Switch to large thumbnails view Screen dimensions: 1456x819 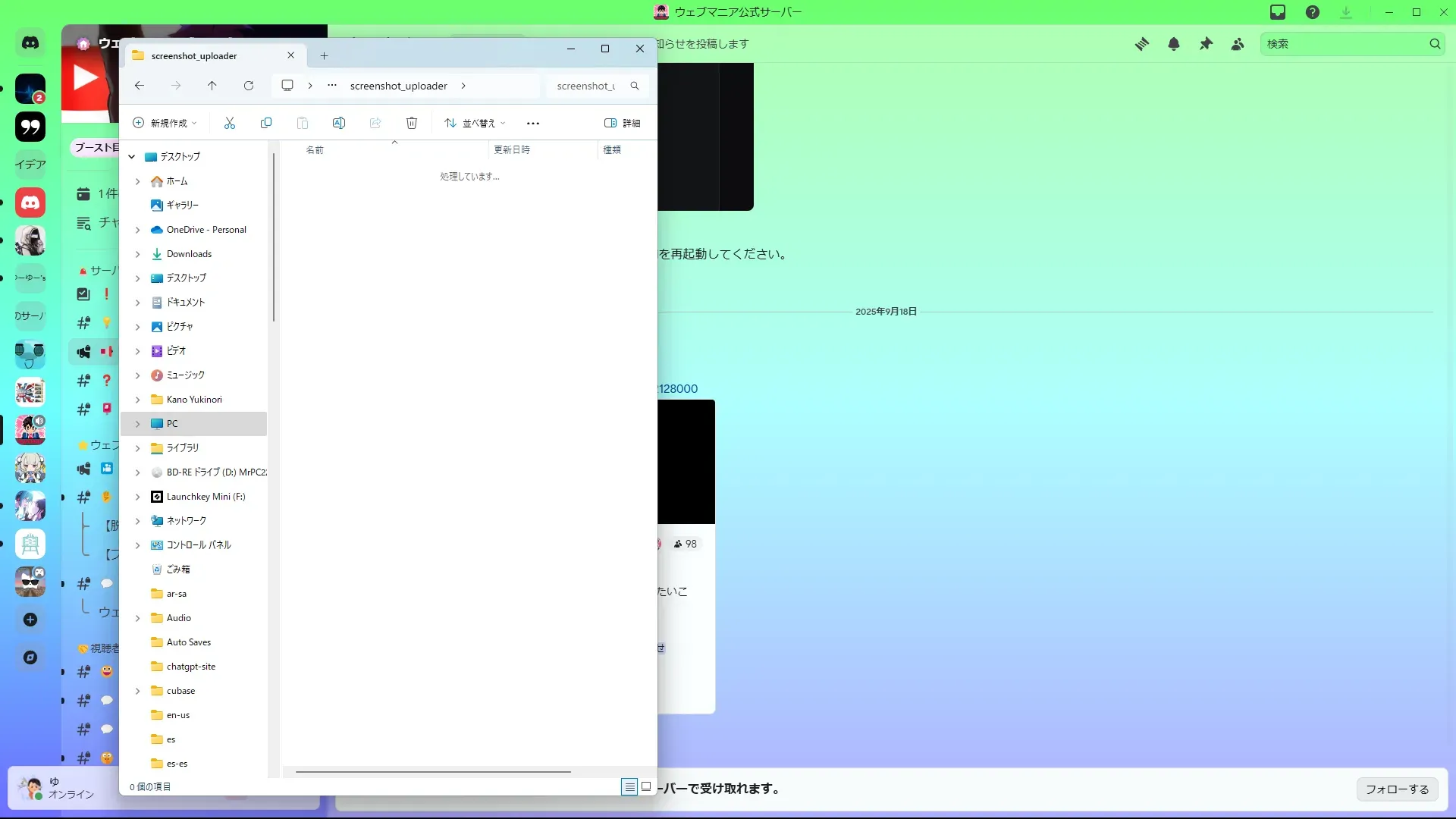(x=646, y=786)
